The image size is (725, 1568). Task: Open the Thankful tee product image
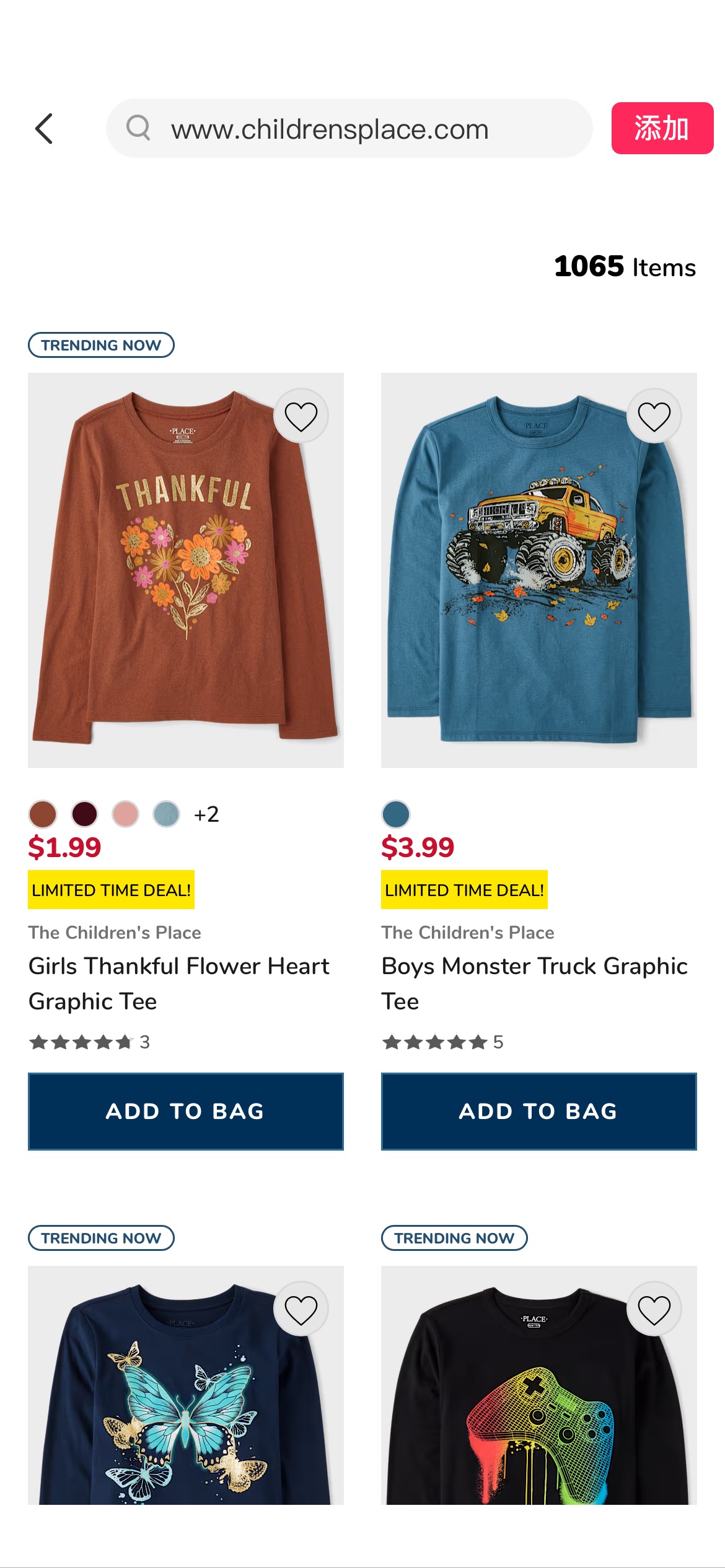pyautogui.click(x=185, y=570)
